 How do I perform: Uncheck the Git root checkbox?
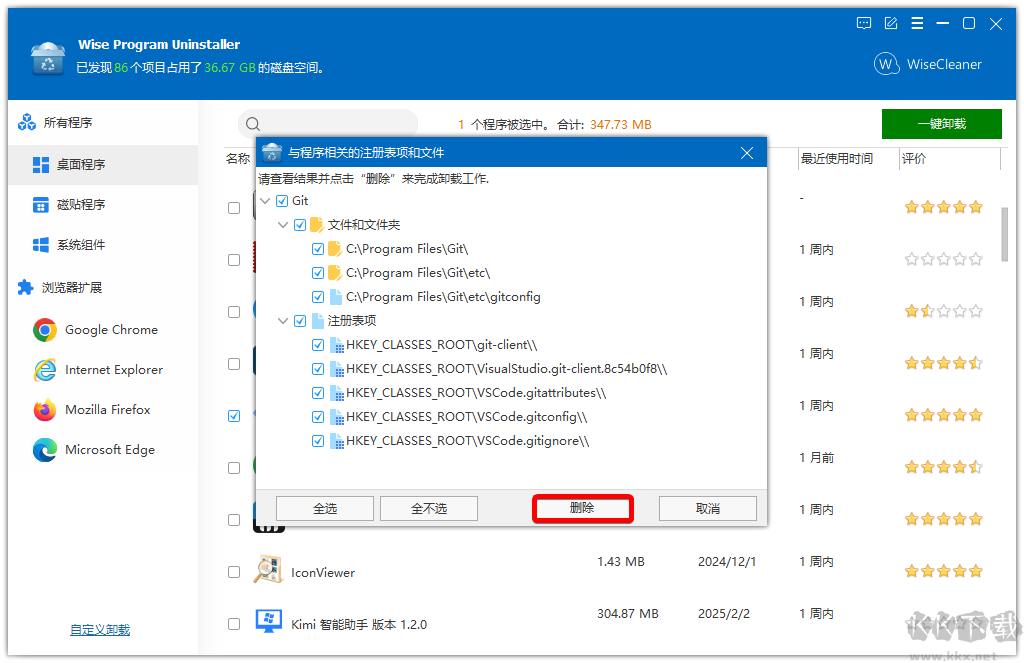click(x=282, y=201)
